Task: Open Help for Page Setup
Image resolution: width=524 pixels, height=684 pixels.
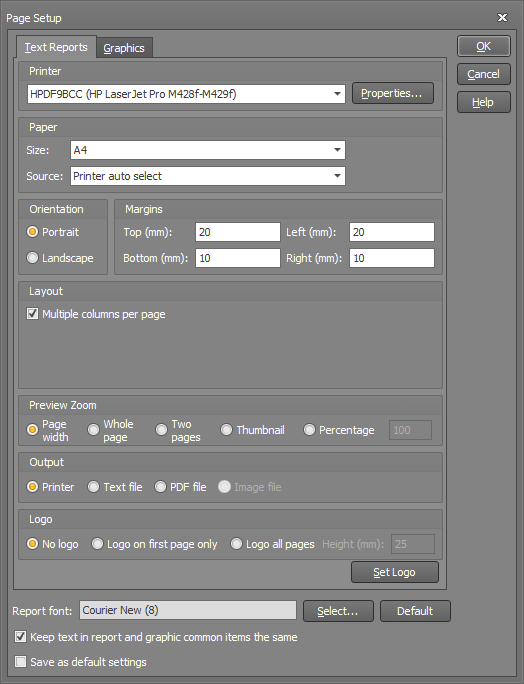Action: [483, 102]
